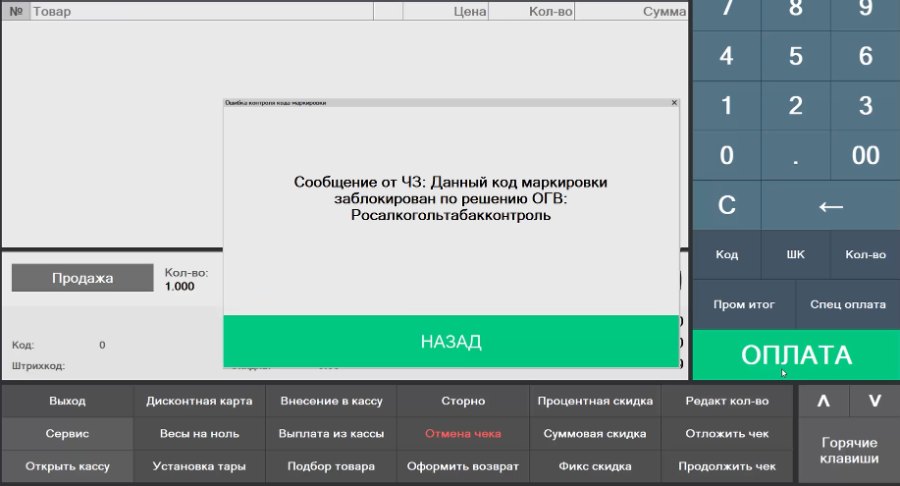This screenshot has height=486, width=900.
Task: Apply Процентная скидка discount
Action: click(x=595, y=401)
